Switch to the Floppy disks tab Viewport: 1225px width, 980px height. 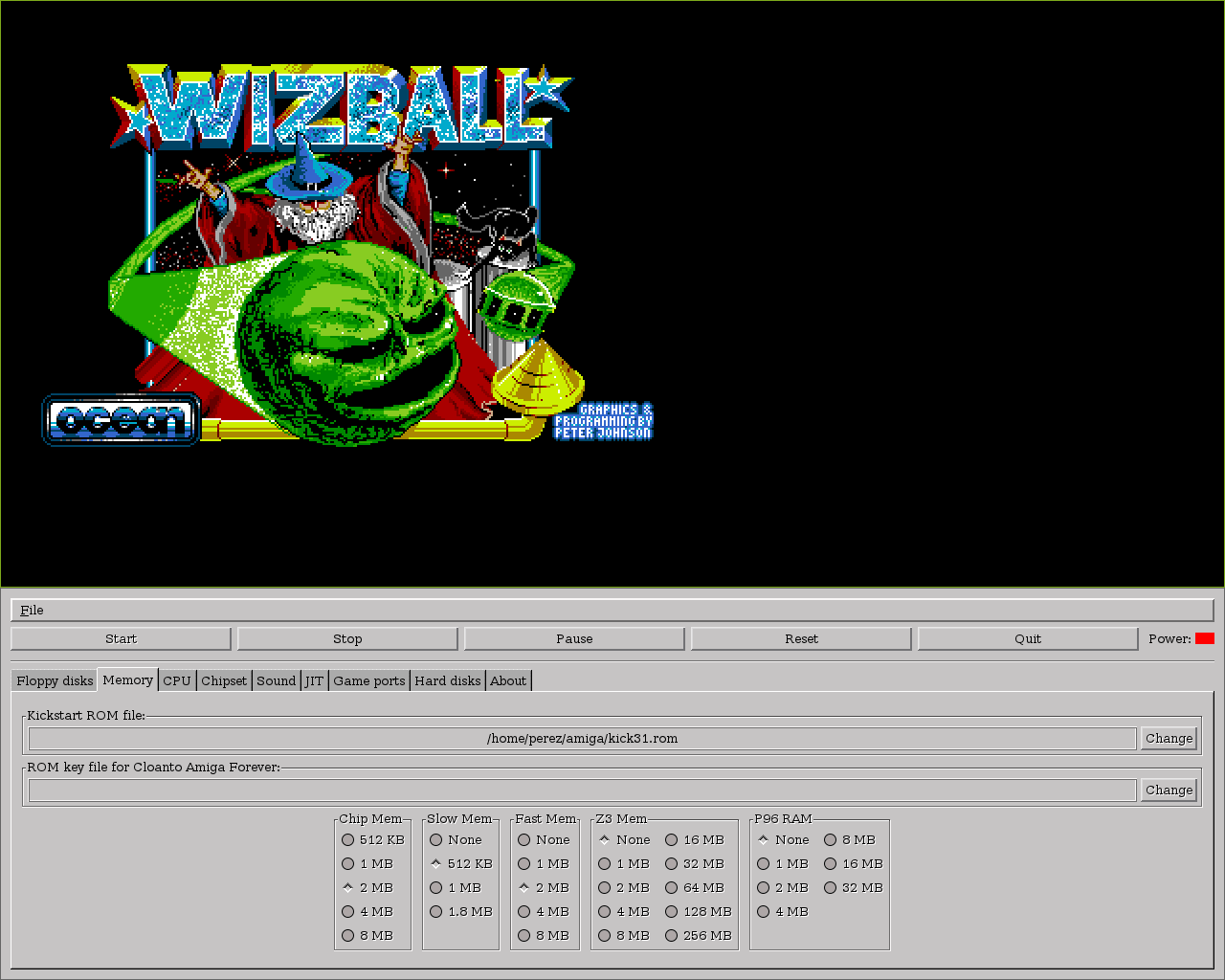tap(55, 680)
